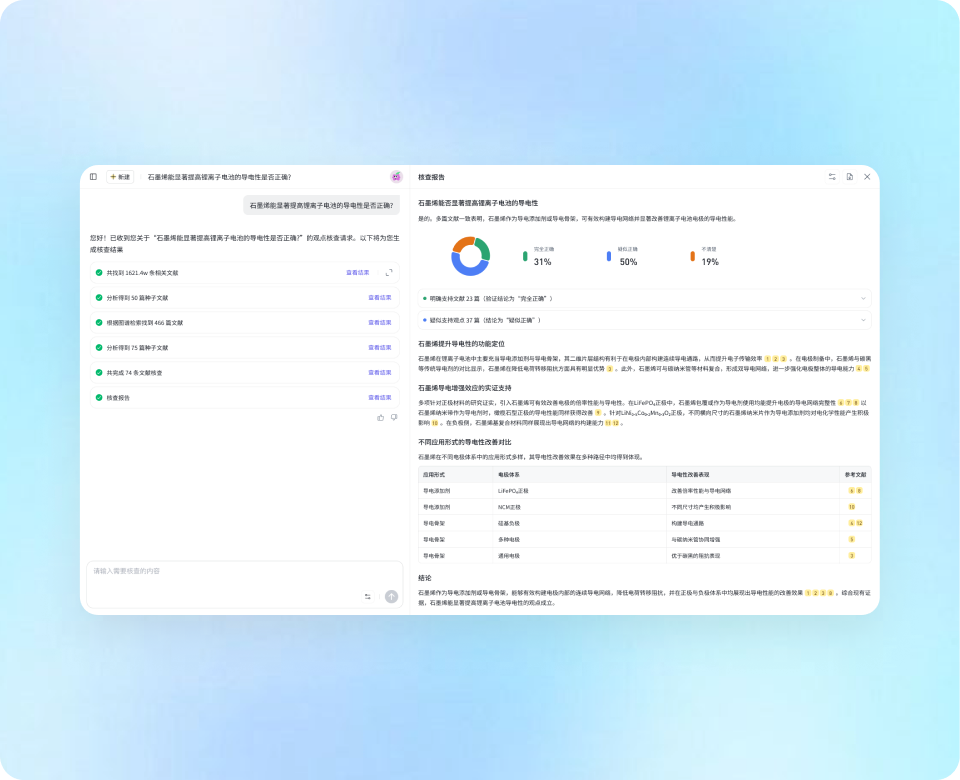Click the blue legend marker beside 50%
Screen dimensions: 960x780
pos(609,256)
